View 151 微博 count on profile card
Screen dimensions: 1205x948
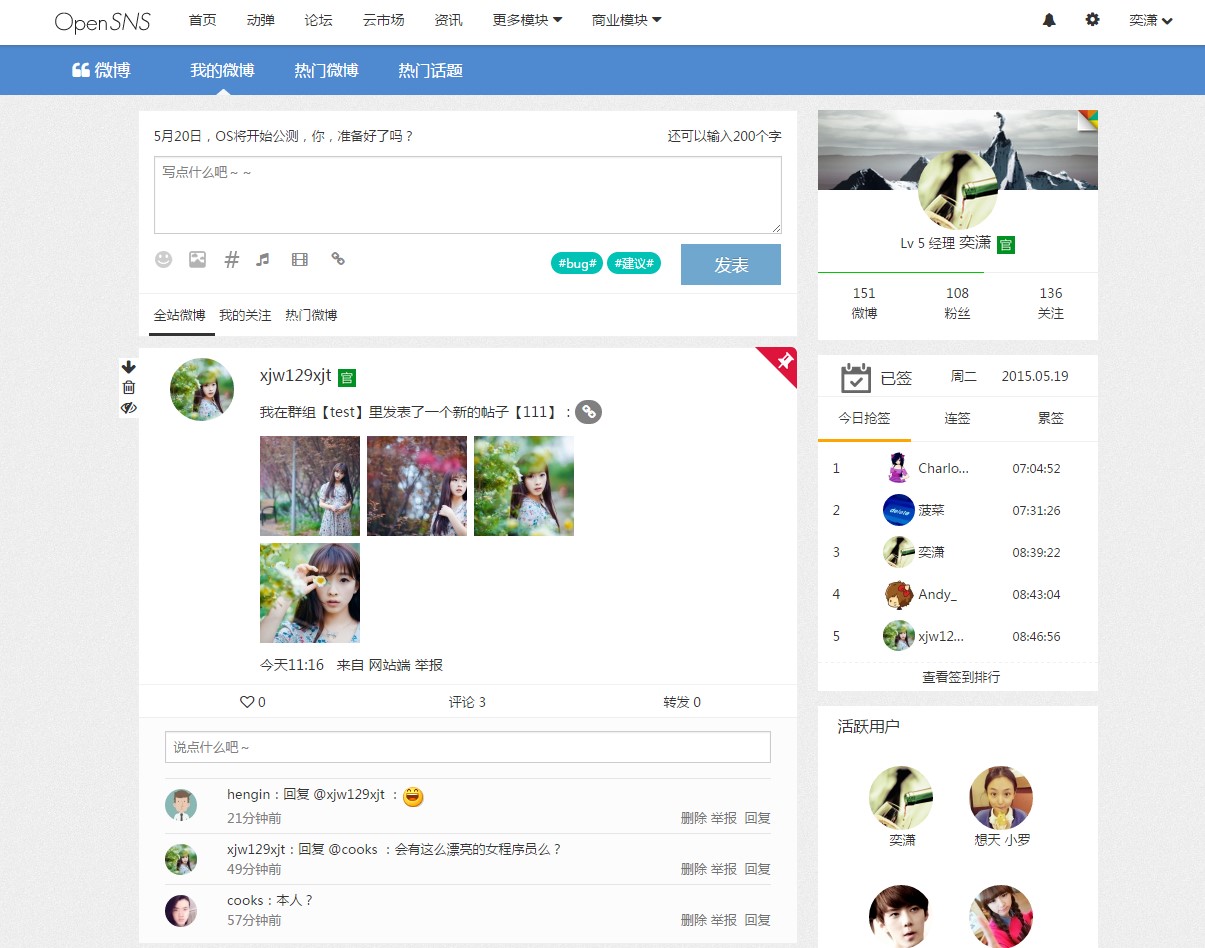point(864,303)
